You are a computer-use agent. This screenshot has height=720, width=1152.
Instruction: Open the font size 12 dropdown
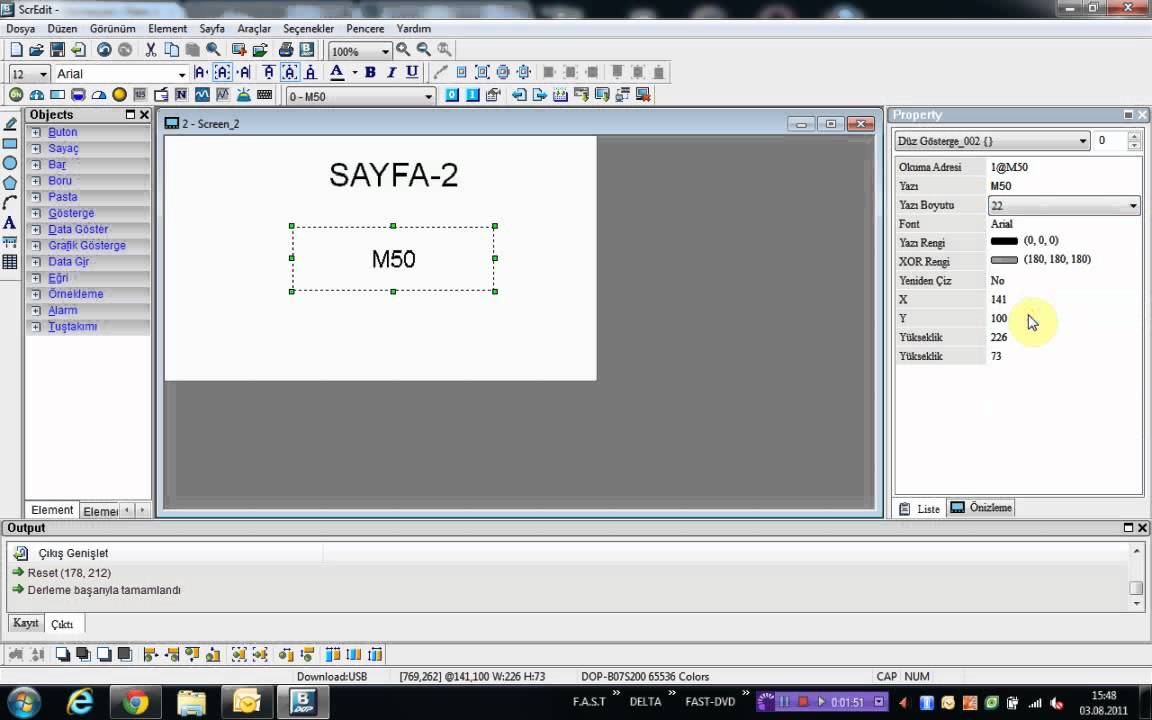pyautogui.click(x=43, y=74)
